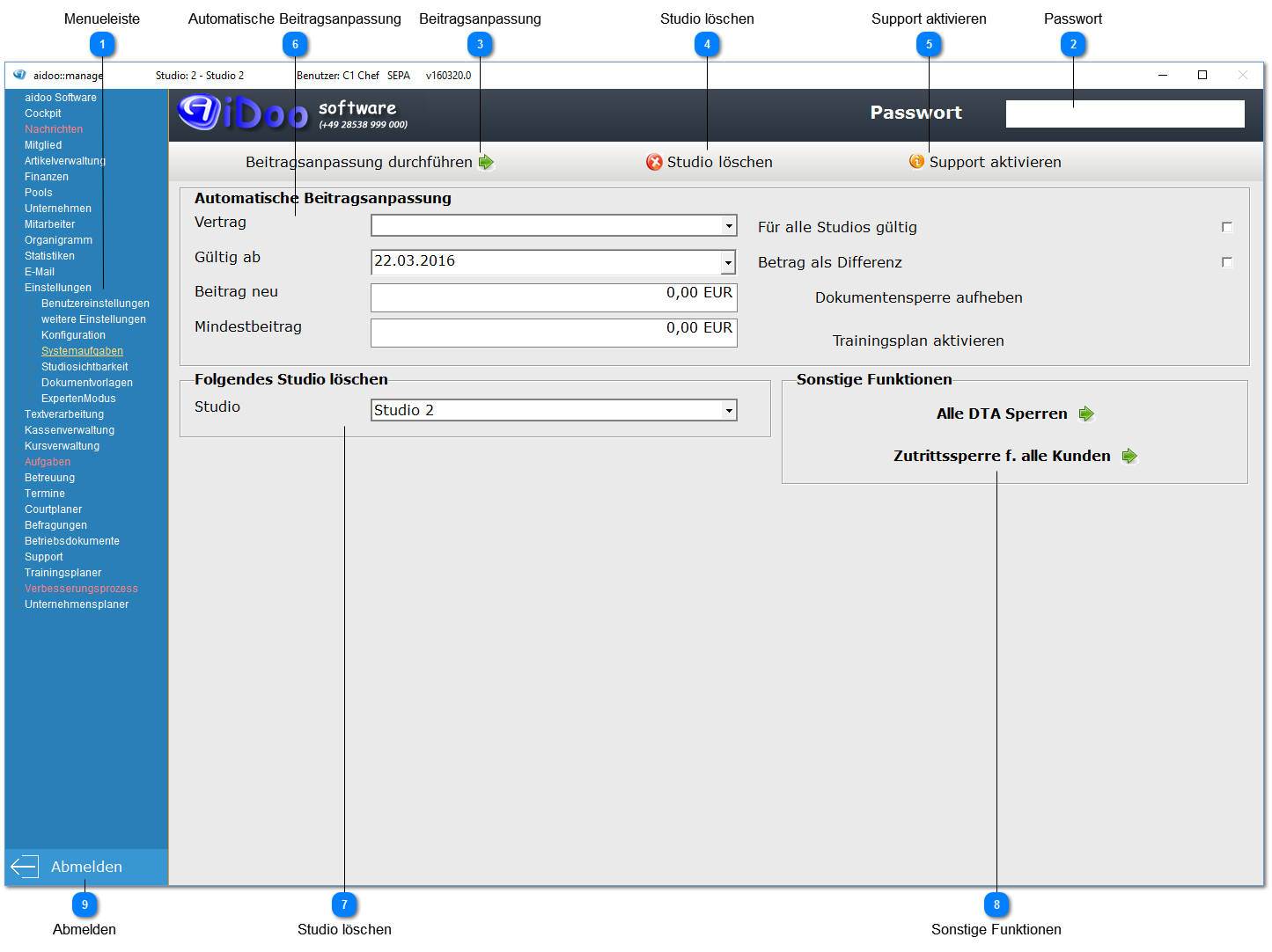The width and height of the screenshot is (1272, 952).
Task: Click Support aktivieren
Action: [996, 162]
